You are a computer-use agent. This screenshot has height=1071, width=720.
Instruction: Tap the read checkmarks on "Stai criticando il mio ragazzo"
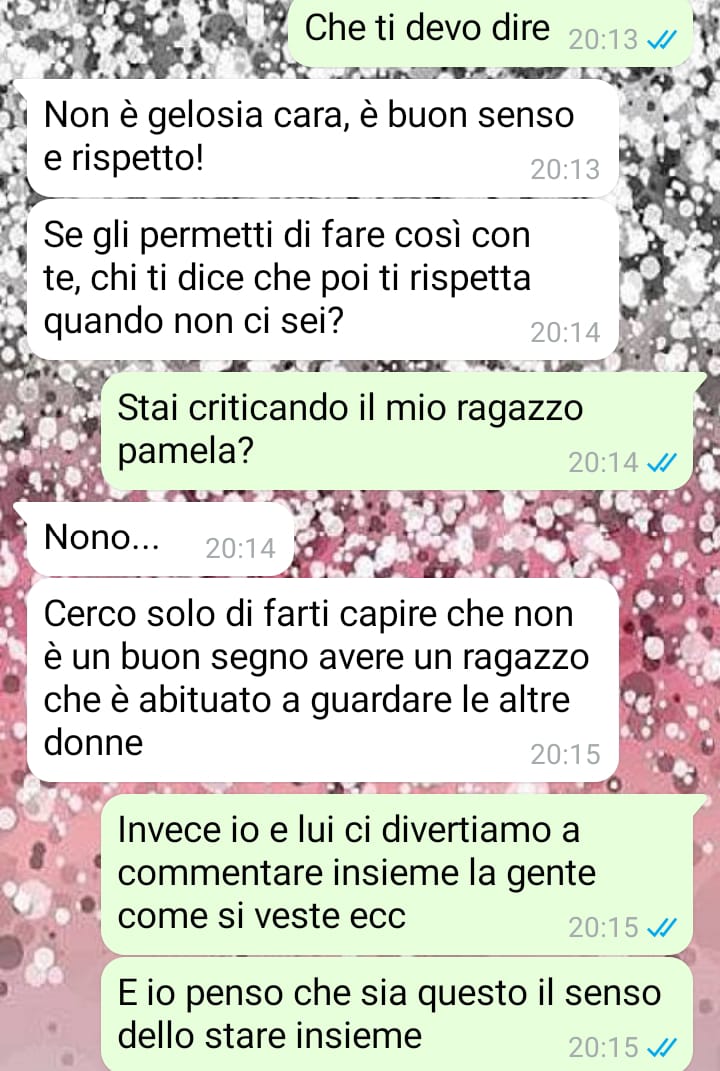pyautogui.click(x=661, y=463)
